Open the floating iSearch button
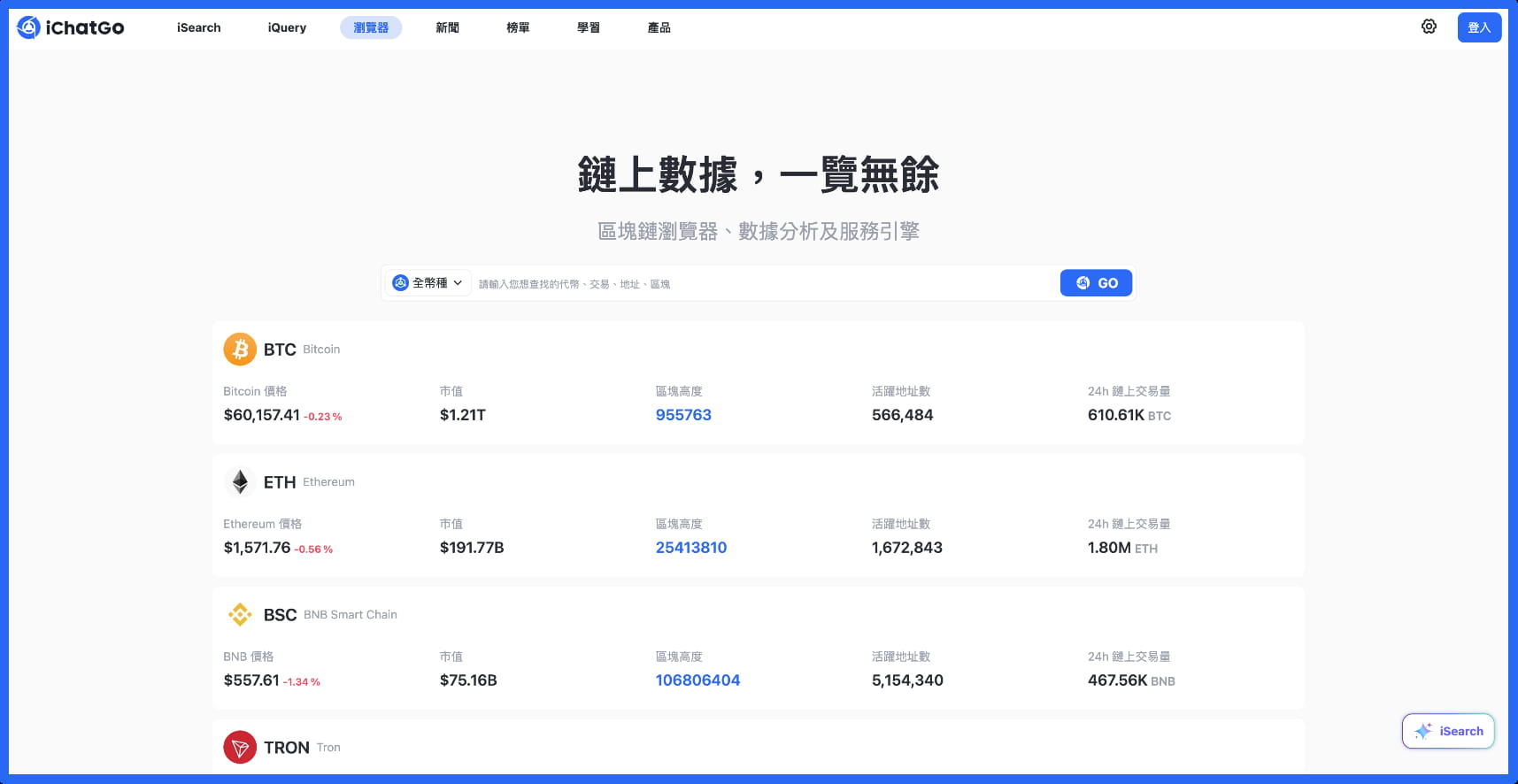This screenshot has height=784, width=1518. tap(1448, 731)
